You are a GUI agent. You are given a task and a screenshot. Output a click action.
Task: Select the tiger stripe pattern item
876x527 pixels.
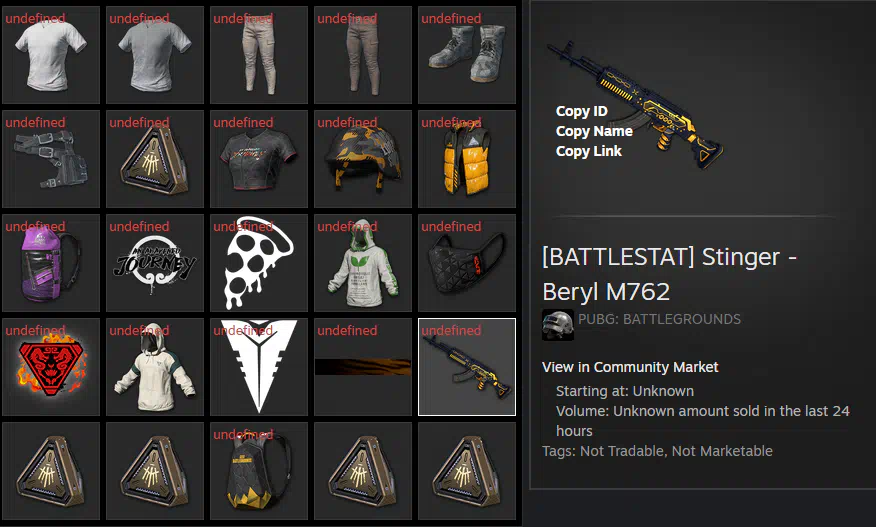click(x=363, y=367)
